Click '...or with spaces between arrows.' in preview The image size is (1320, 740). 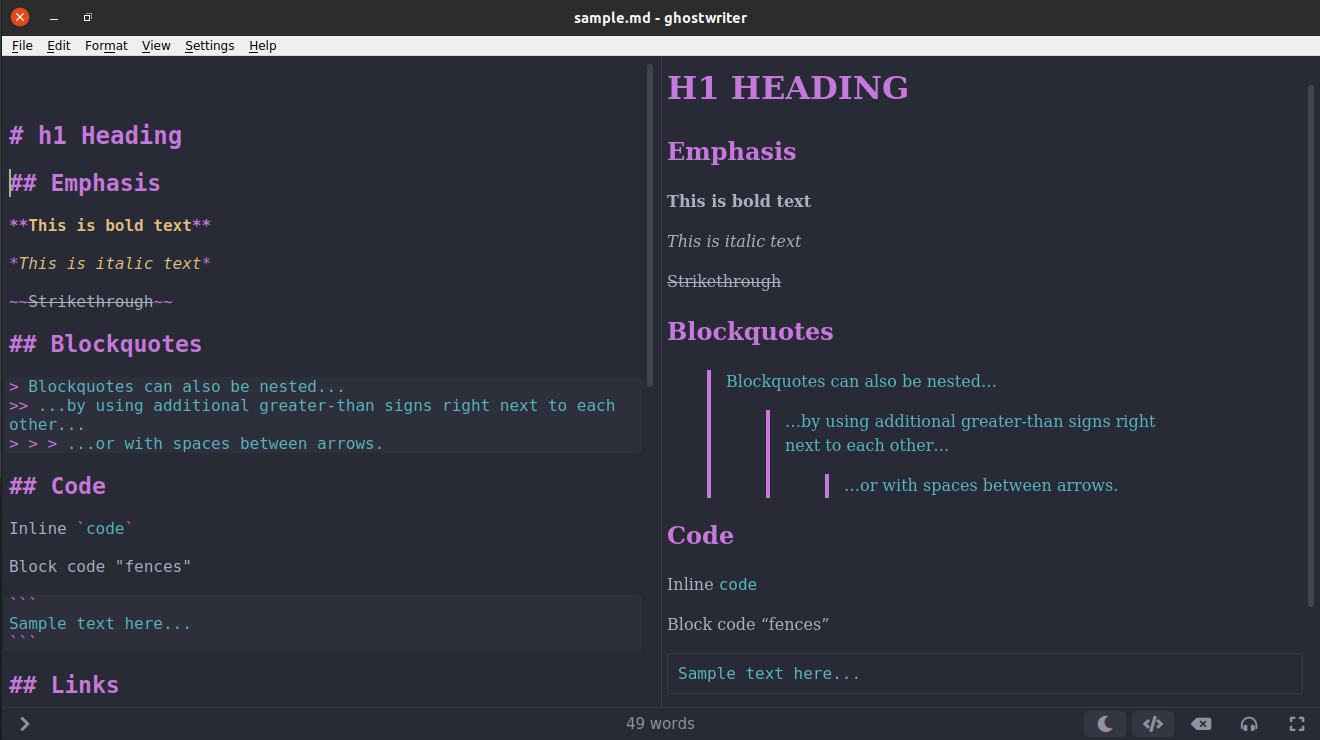click(981, 486)
